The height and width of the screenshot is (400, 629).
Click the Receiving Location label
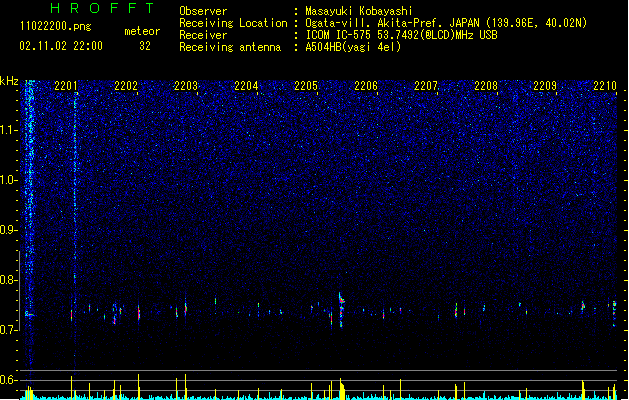[x=233, y=23]
